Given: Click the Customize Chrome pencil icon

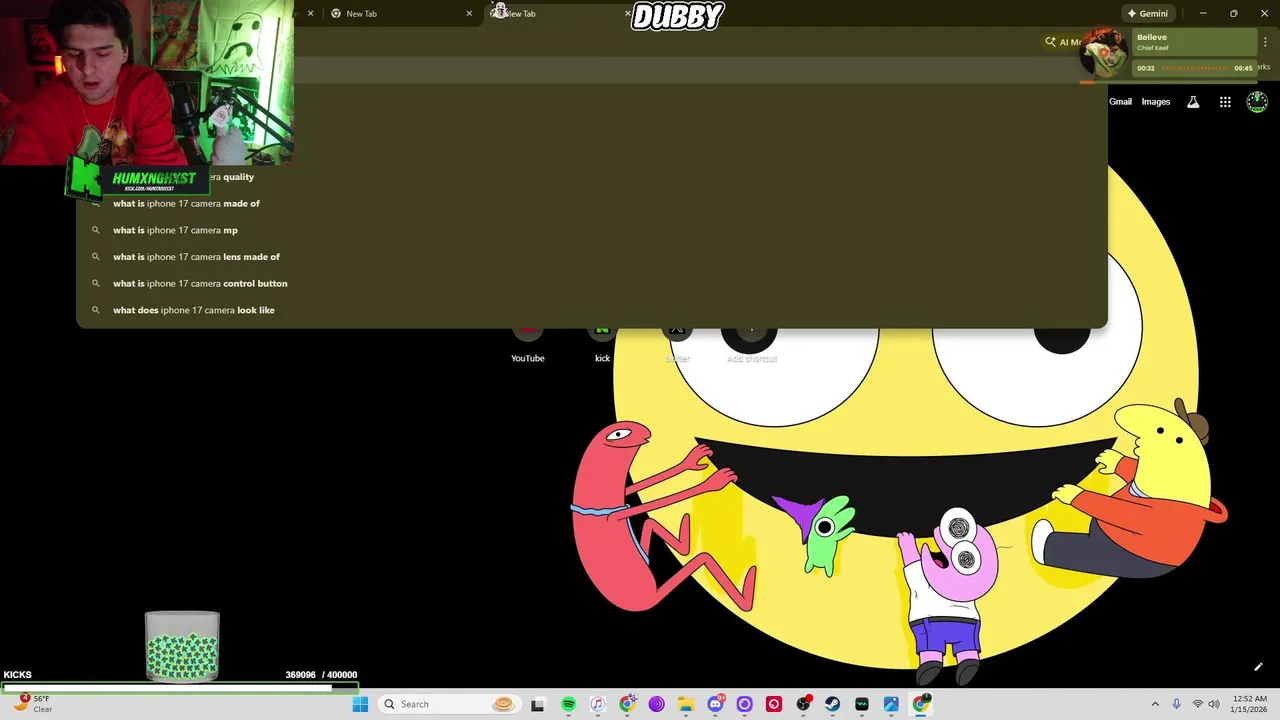Looking at the screenshot, I should point(1258,667).
